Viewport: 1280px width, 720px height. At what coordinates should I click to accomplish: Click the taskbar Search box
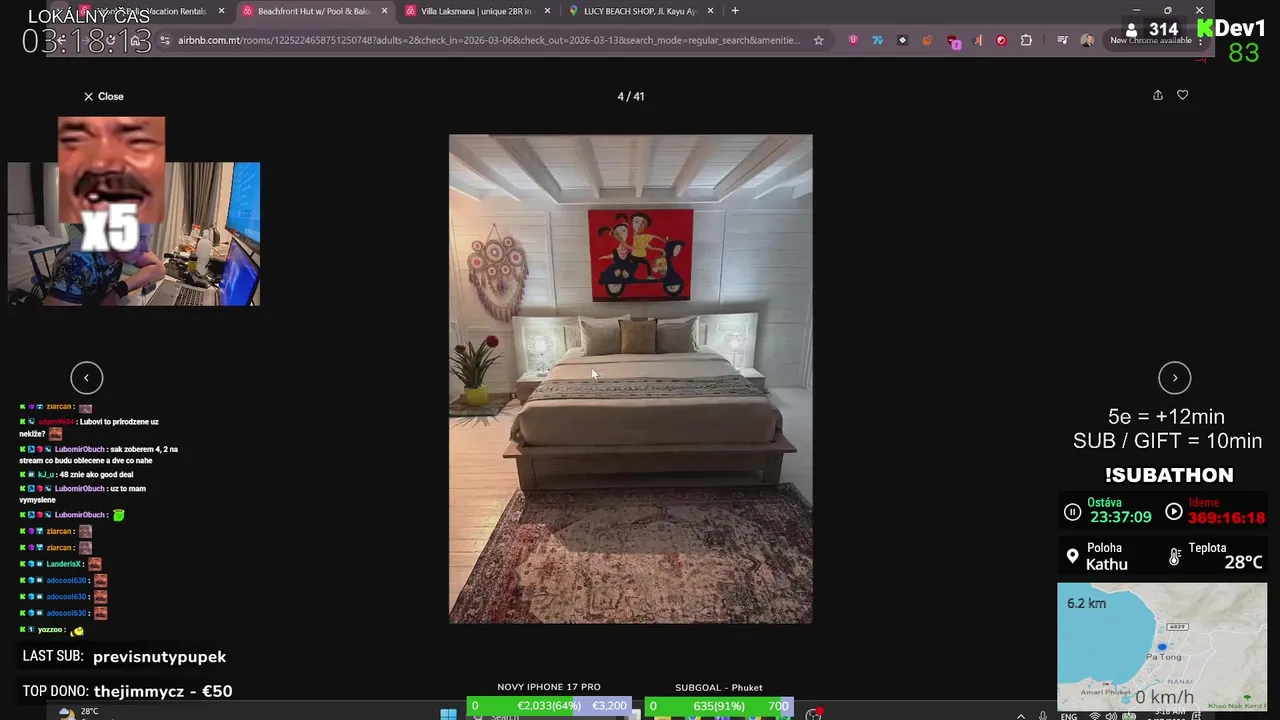pyautogui.click(x=550, y=715)
